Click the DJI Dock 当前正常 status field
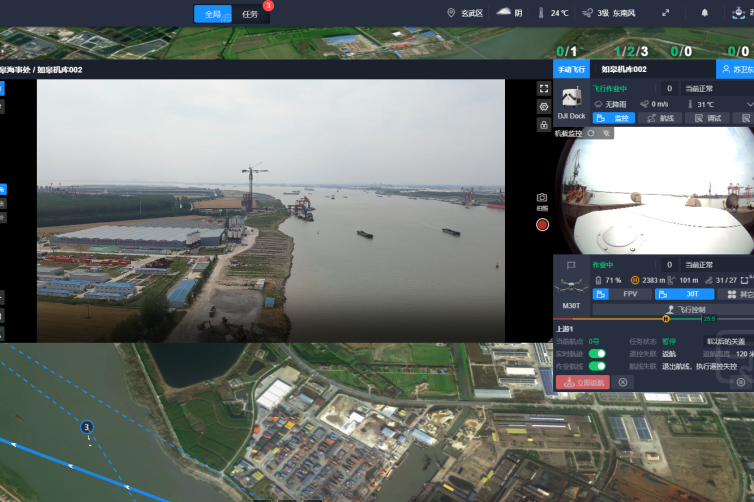Screen dimensions: 754x502 pos(716,88)
